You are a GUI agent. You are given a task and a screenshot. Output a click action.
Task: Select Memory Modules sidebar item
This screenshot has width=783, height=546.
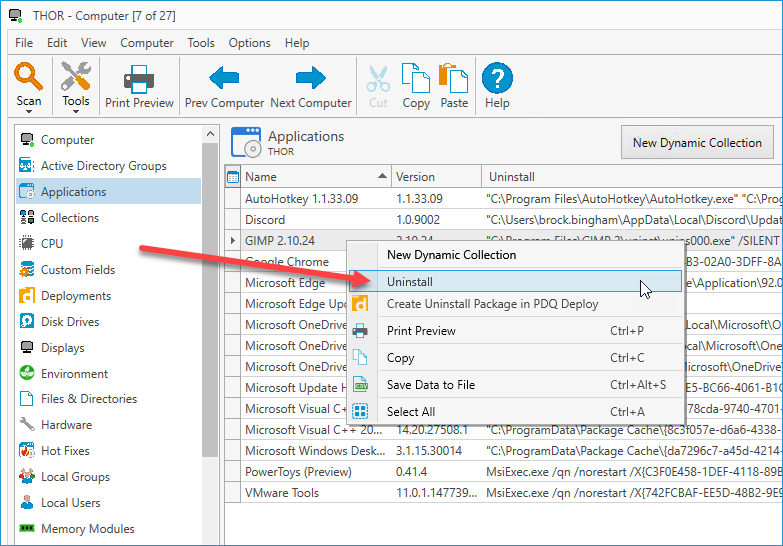tap(108, 529)
